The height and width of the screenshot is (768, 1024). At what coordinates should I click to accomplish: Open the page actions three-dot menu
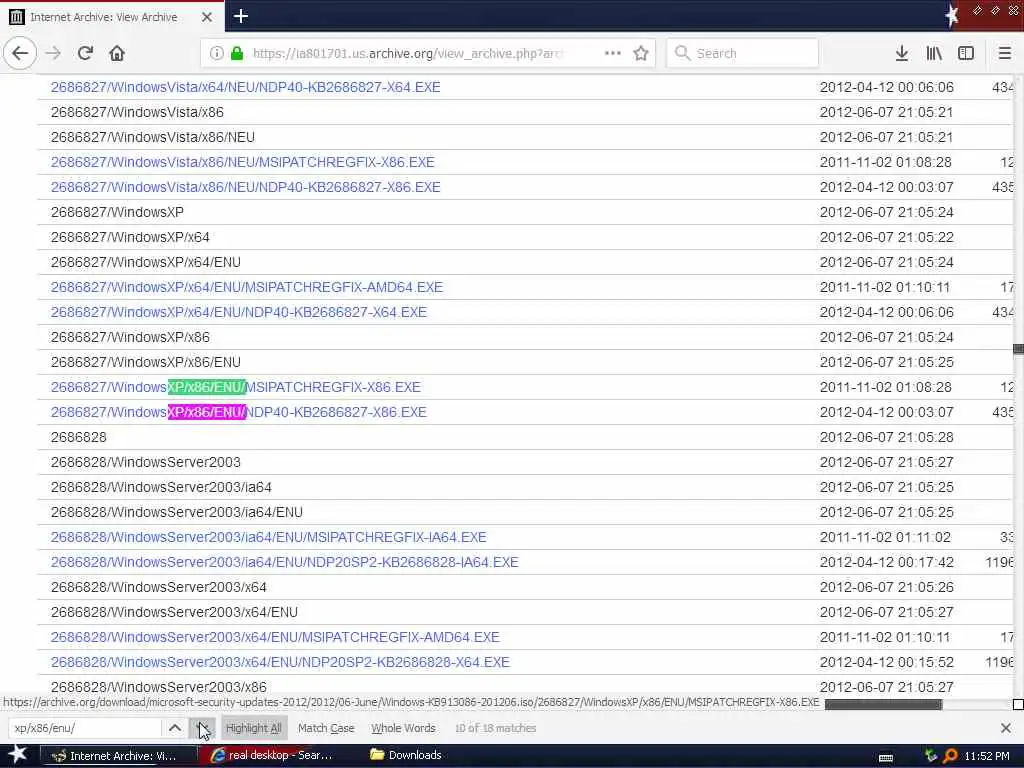613,53
